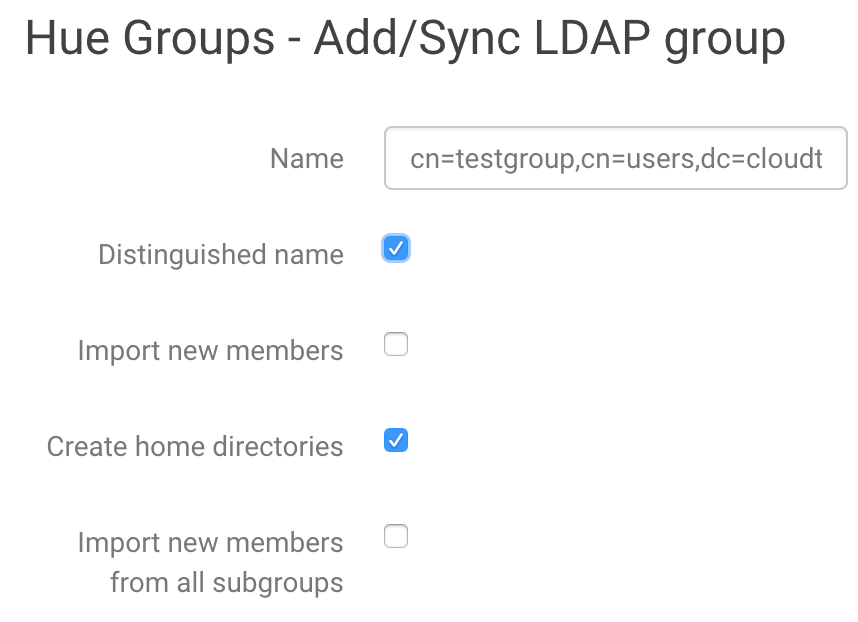The image size is (858, 622).
Task: Enable the Import new members checkbox
Action: point(396,344)
